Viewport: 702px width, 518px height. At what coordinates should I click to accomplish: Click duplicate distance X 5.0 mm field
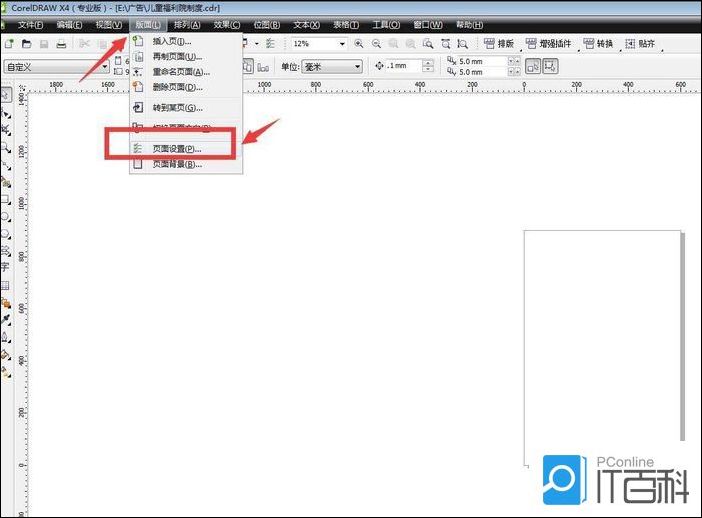pyautogui.click(x=482, y=61)
